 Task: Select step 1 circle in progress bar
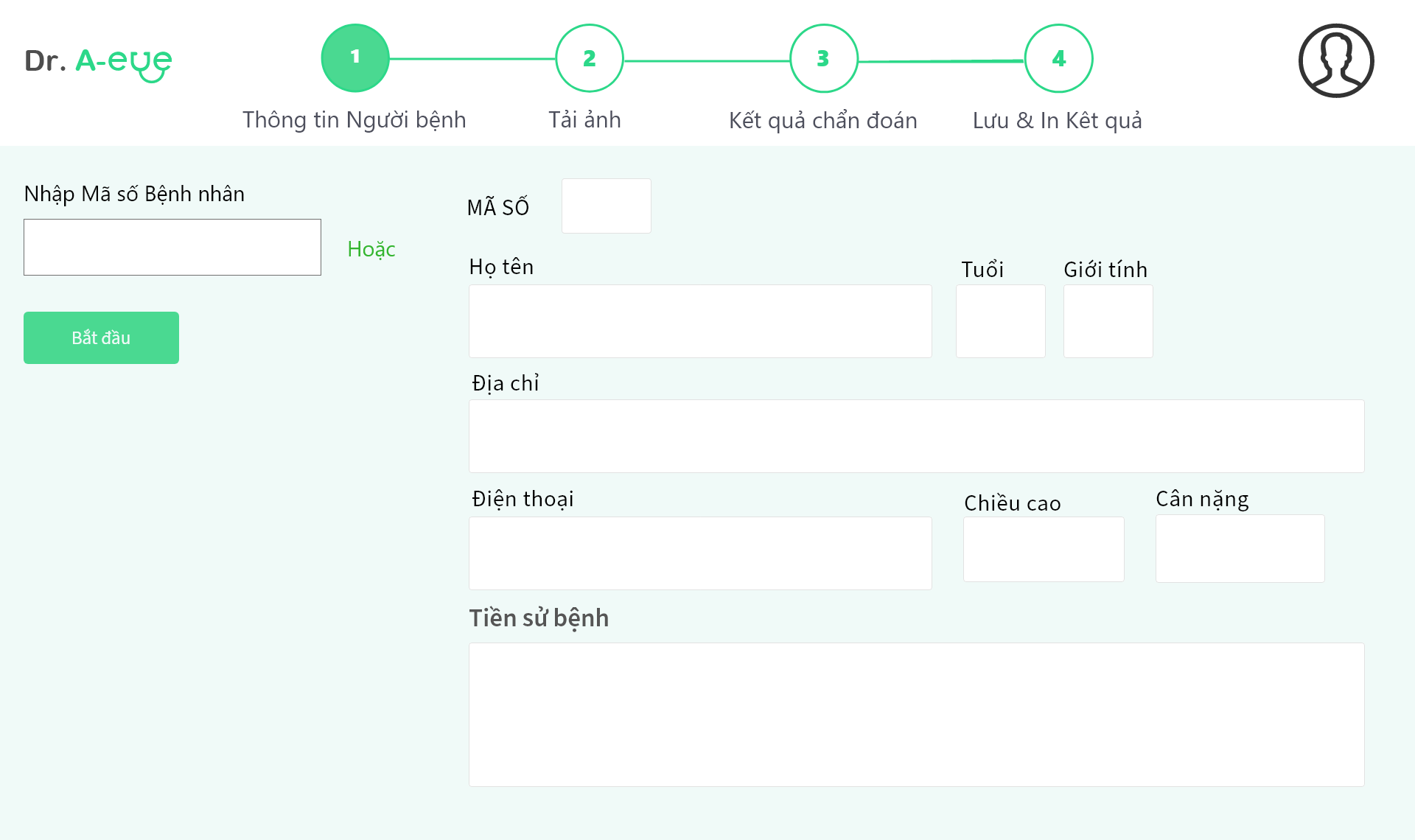(355, 58)
